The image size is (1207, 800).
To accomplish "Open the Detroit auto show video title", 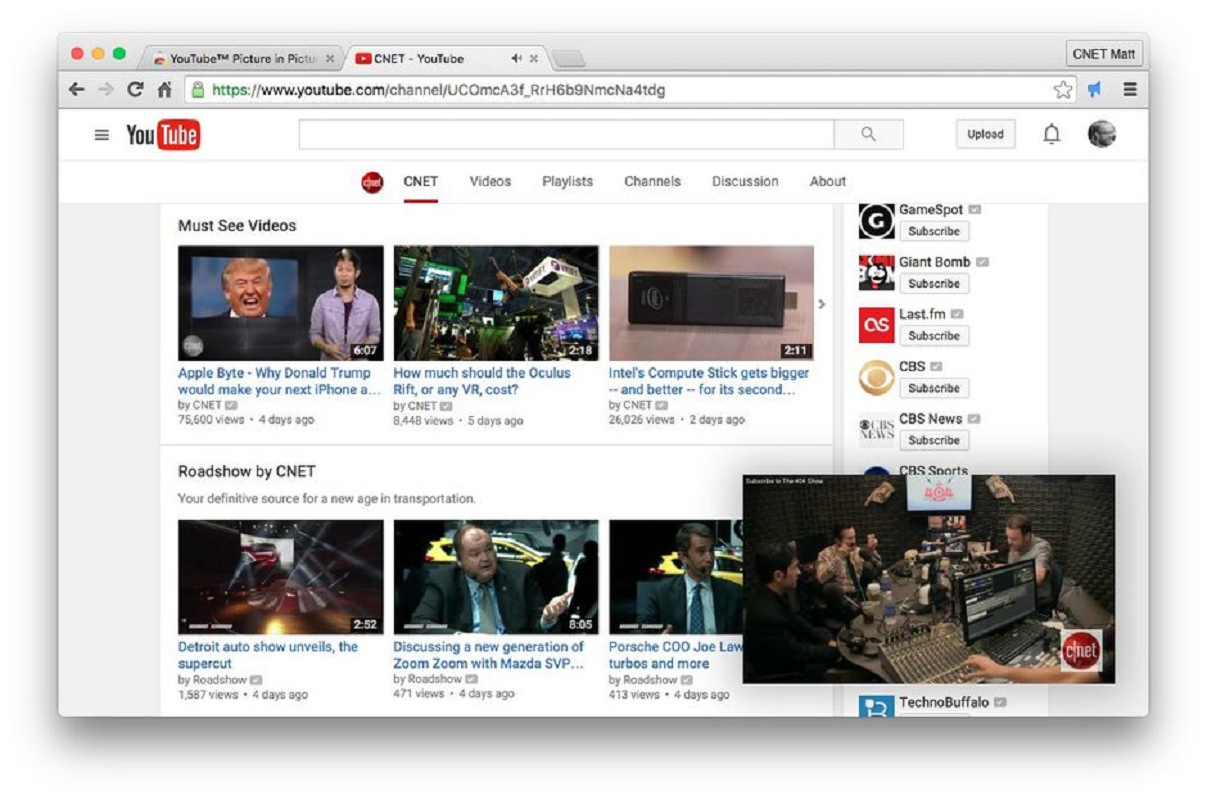I will [268, 655].
